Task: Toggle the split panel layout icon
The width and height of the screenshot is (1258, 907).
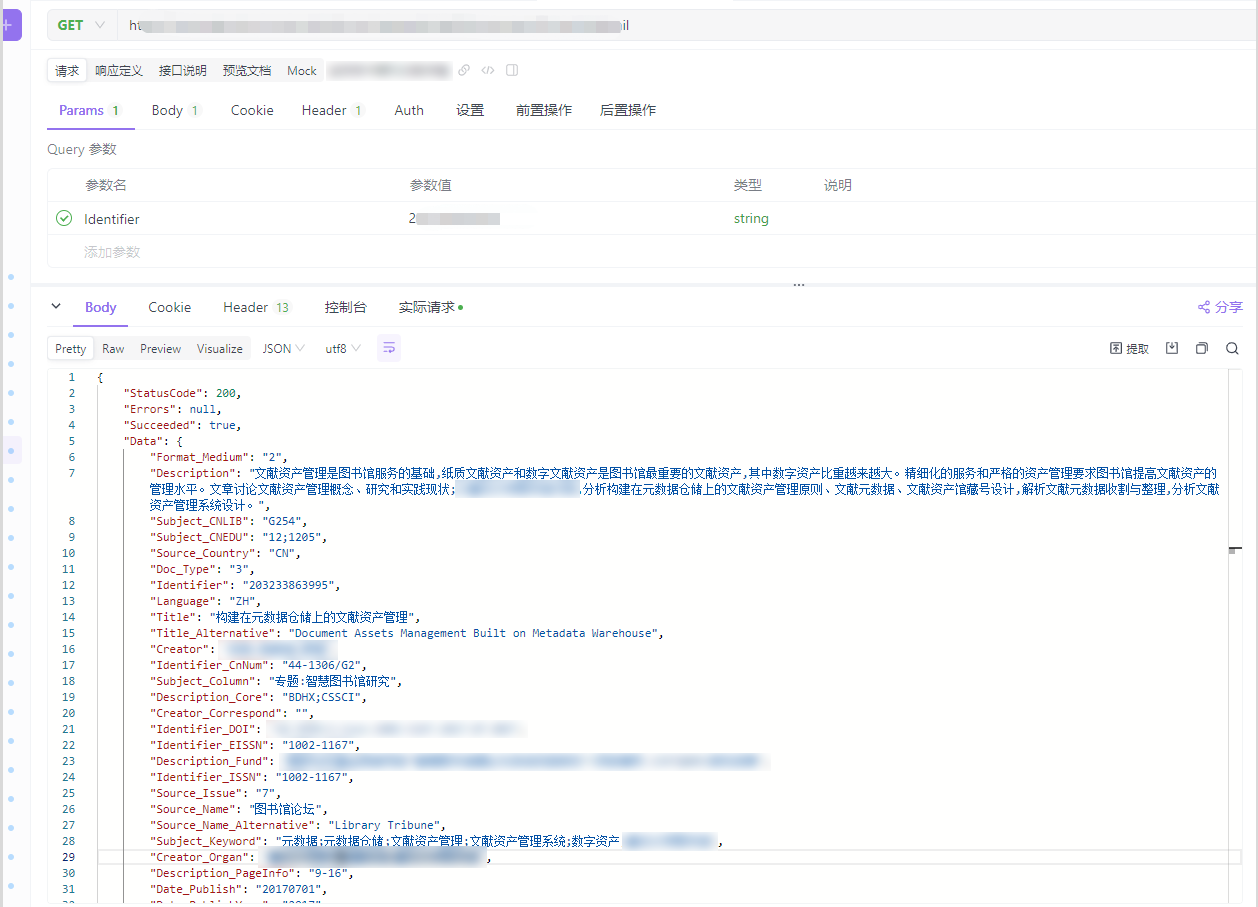Action: pos(512,70)
